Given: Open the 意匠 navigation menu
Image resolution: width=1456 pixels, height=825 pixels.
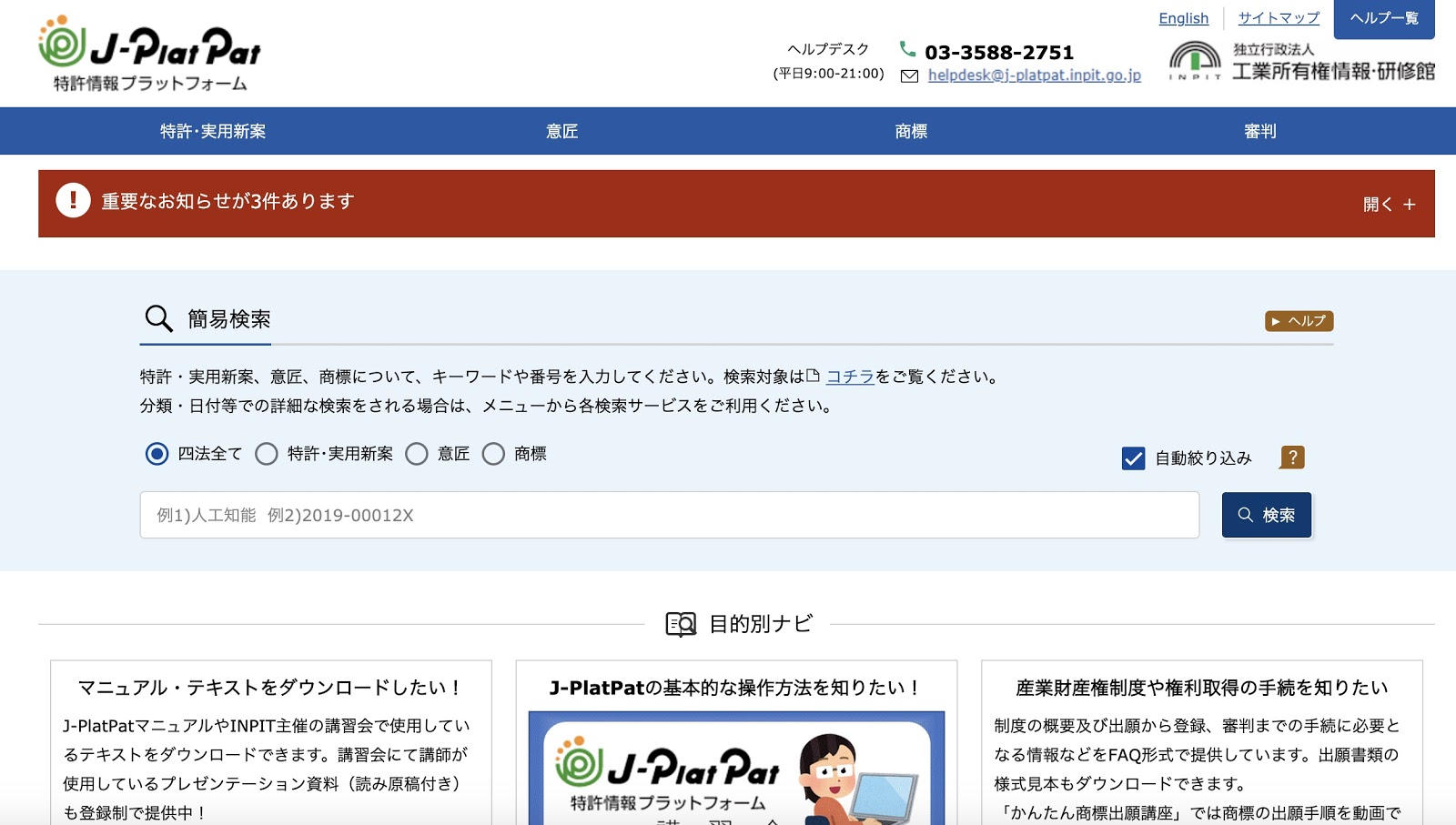Looking at the screenshot, I should click(x=561, y=131).
